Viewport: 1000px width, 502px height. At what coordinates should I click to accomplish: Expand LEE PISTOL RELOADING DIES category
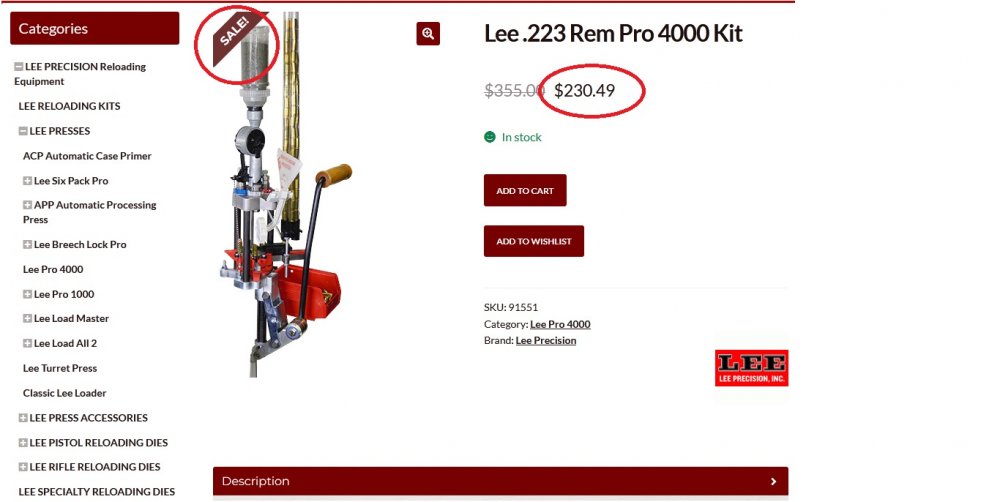(23, 443)
